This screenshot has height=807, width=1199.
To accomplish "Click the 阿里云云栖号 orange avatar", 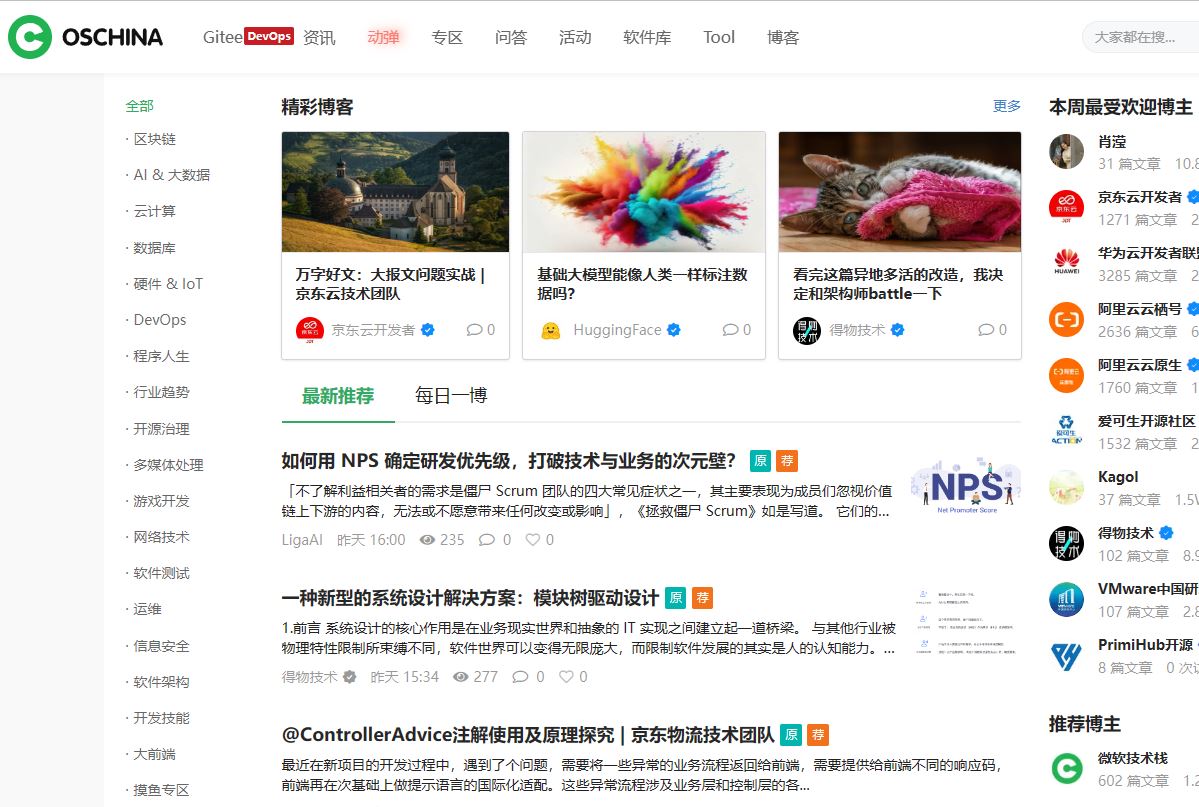I will coord(1067,319).
